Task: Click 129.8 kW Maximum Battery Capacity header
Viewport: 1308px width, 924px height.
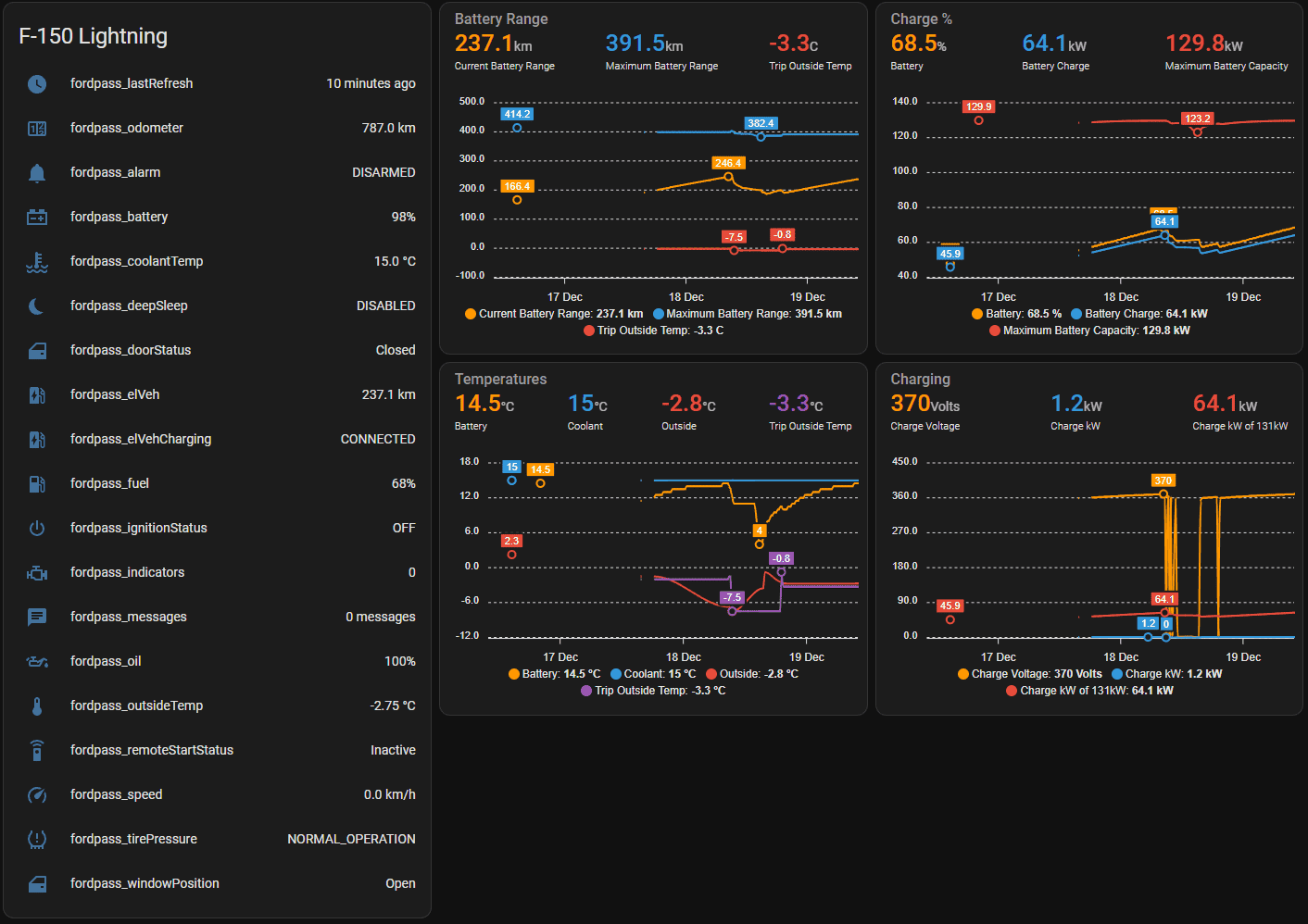Action: click(x=1204, y=44)
